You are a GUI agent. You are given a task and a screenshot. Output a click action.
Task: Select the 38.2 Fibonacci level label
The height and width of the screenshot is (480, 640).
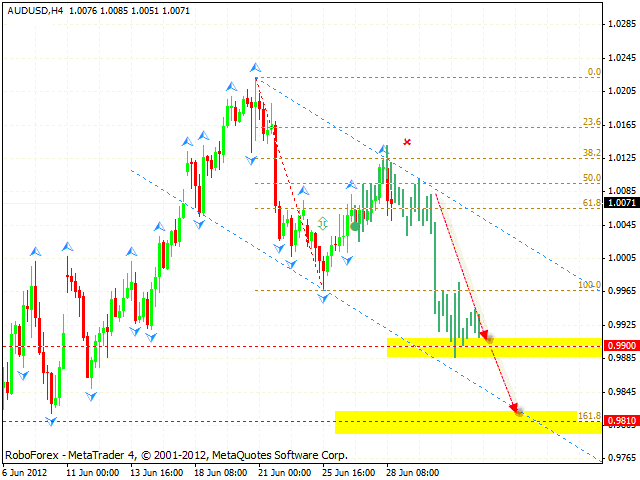(591, 153)
